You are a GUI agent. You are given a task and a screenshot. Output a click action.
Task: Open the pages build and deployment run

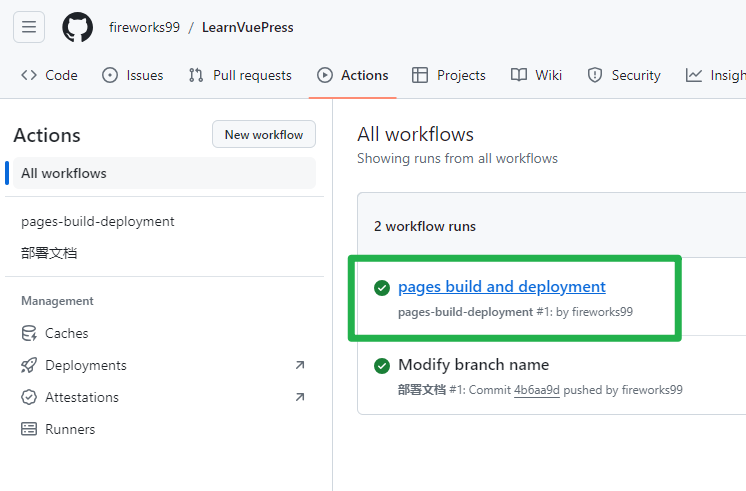point(501,287)
